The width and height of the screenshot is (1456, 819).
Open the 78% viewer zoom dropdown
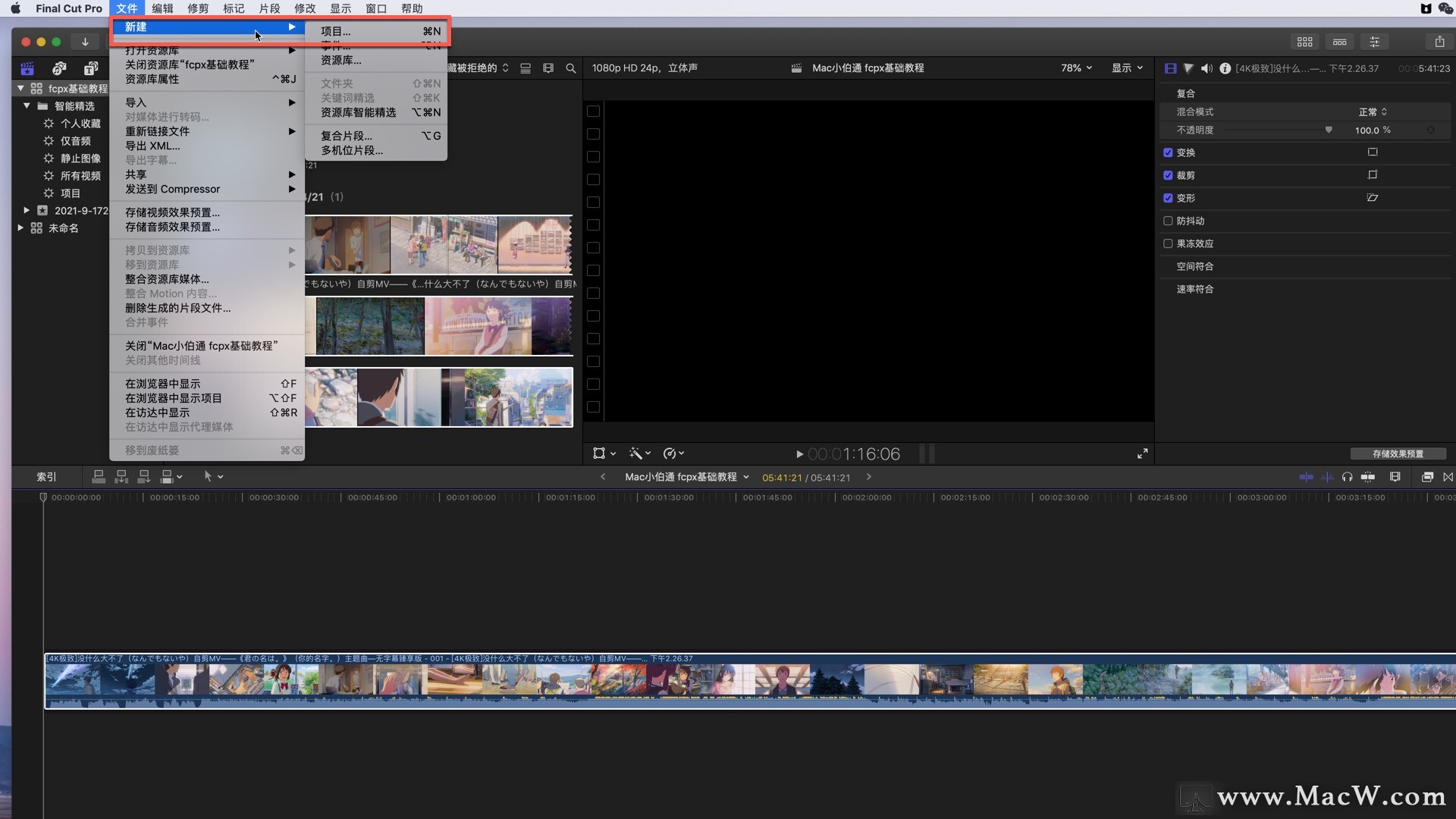tap(1076, 68)
